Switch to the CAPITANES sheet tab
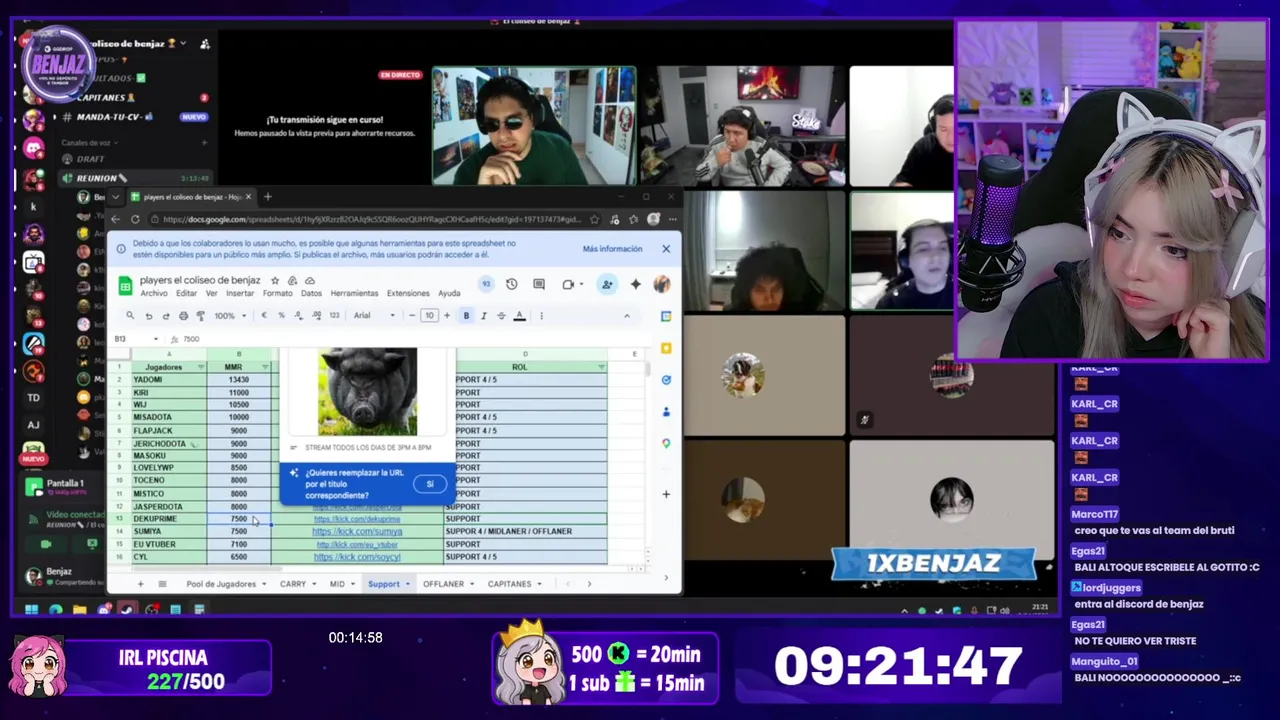The height and width of the screenshot is (720, 1280). 509,584
